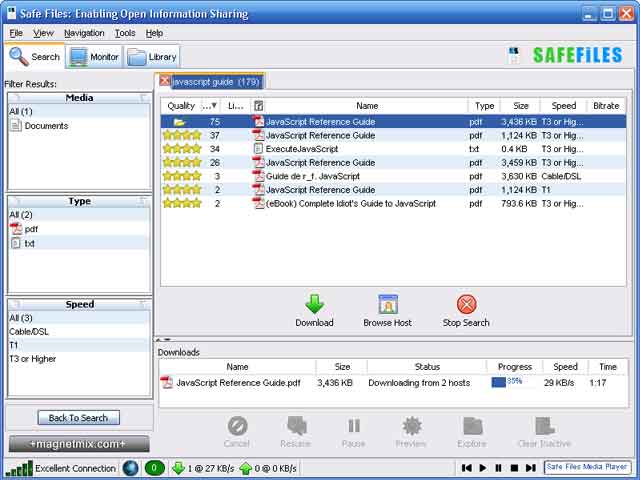Click the Preview gear icon
Viewport: 640px width, 480px height.
click(x=411, y=427)
